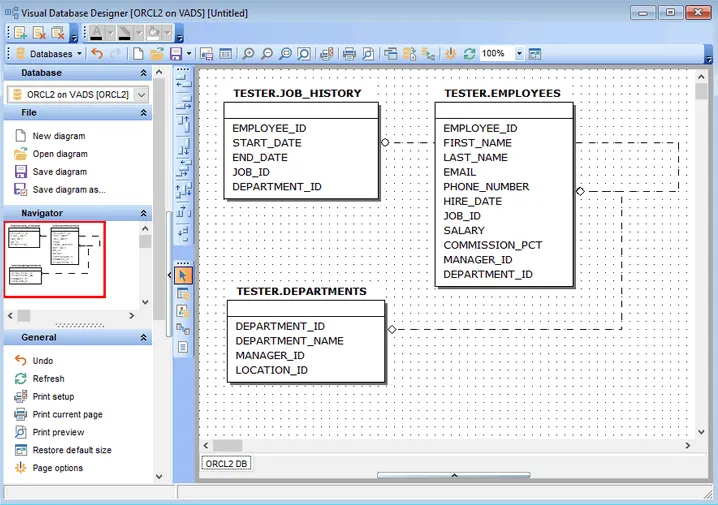
Task: Select the pointer arrow tool in palette
Action: (183, 275)
